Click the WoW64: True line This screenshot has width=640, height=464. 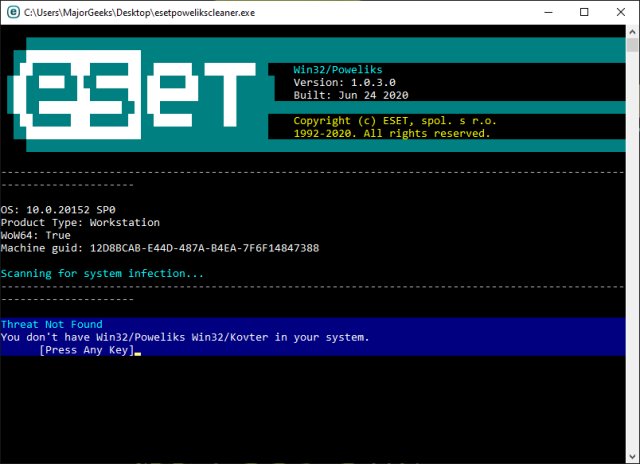(37, 235)
